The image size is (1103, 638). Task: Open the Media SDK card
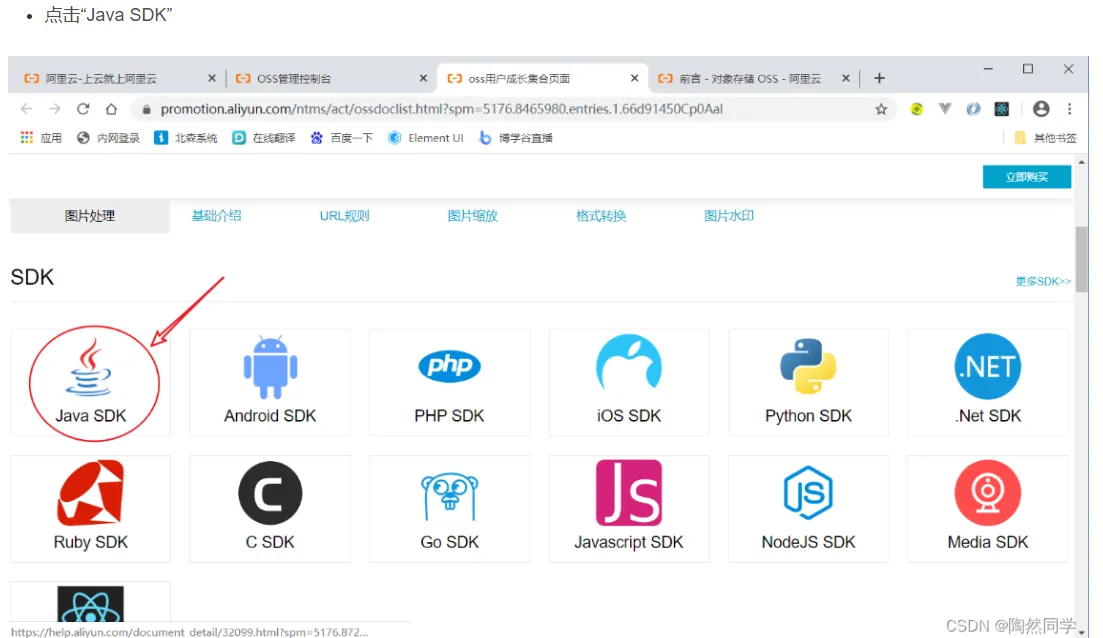pyautogui.click(x=988, y=509)
